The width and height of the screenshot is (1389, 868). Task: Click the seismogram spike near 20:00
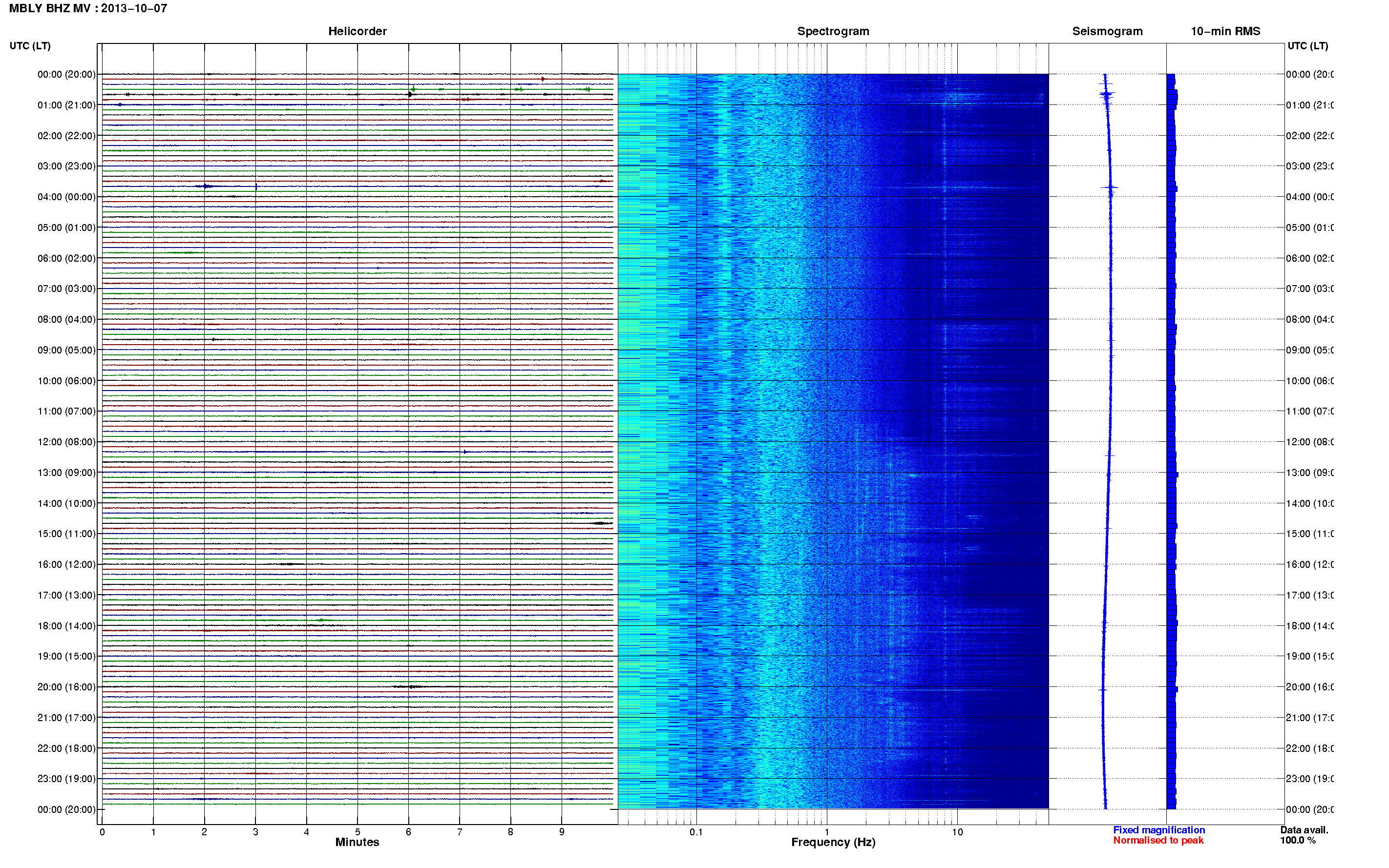tap(1102, 689)
